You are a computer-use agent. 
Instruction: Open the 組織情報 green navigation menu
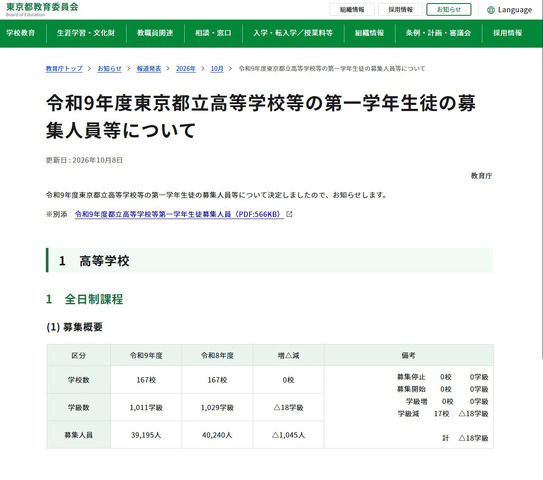click(x=370, y=33)
